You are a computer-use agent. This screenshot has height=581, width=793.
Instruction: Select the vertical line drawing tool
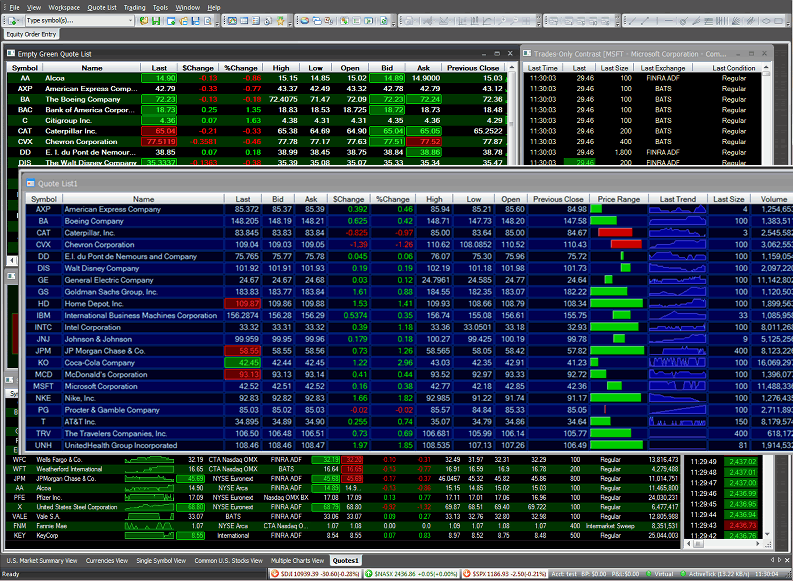657,21
